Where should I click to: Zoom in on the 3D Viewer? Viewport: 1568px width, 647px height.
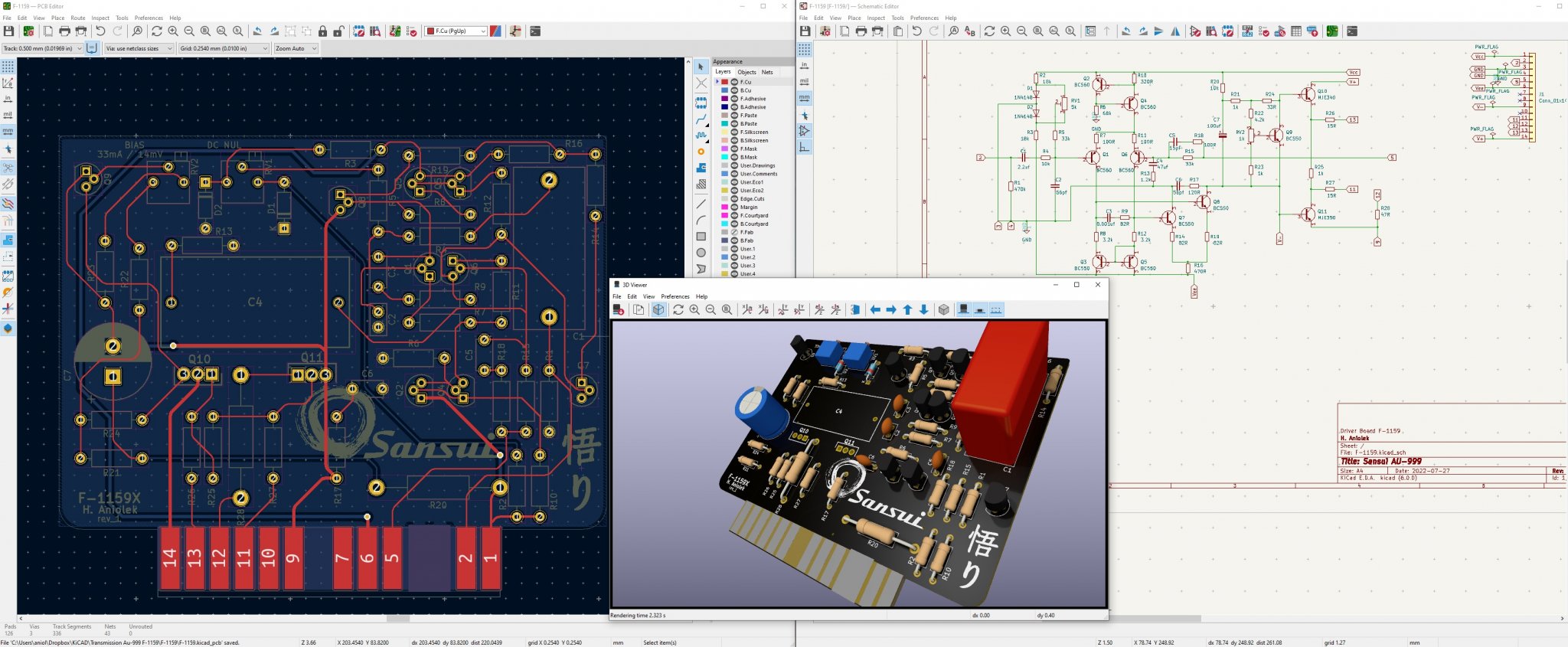tap(694, 309)
